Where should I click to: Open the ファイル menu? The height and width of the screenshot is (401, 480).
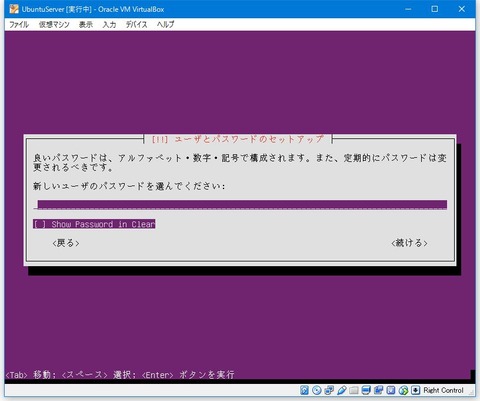click(x=19, y=24)
